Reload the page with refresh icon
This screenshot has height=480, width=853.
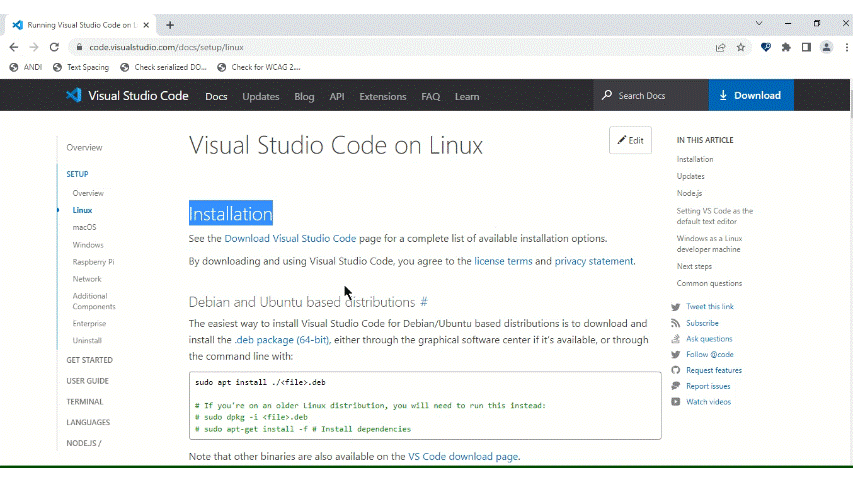[54, 47]
